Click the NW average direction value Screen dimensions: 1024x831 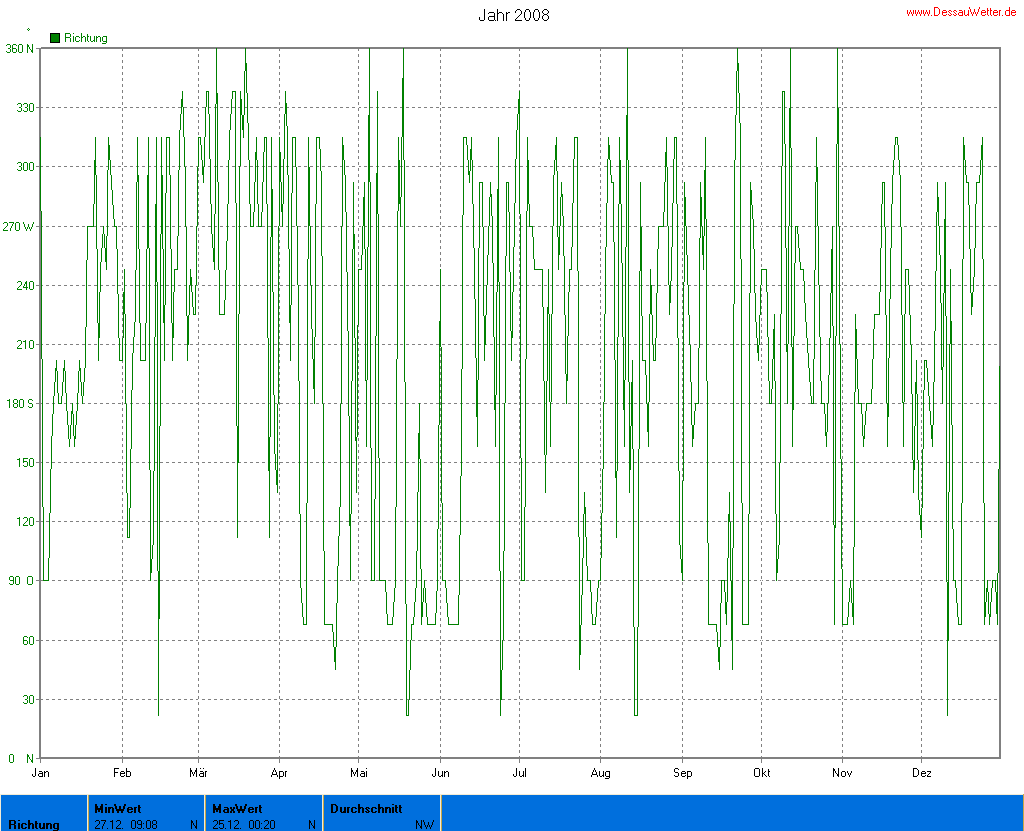click(x=424, y=825)
